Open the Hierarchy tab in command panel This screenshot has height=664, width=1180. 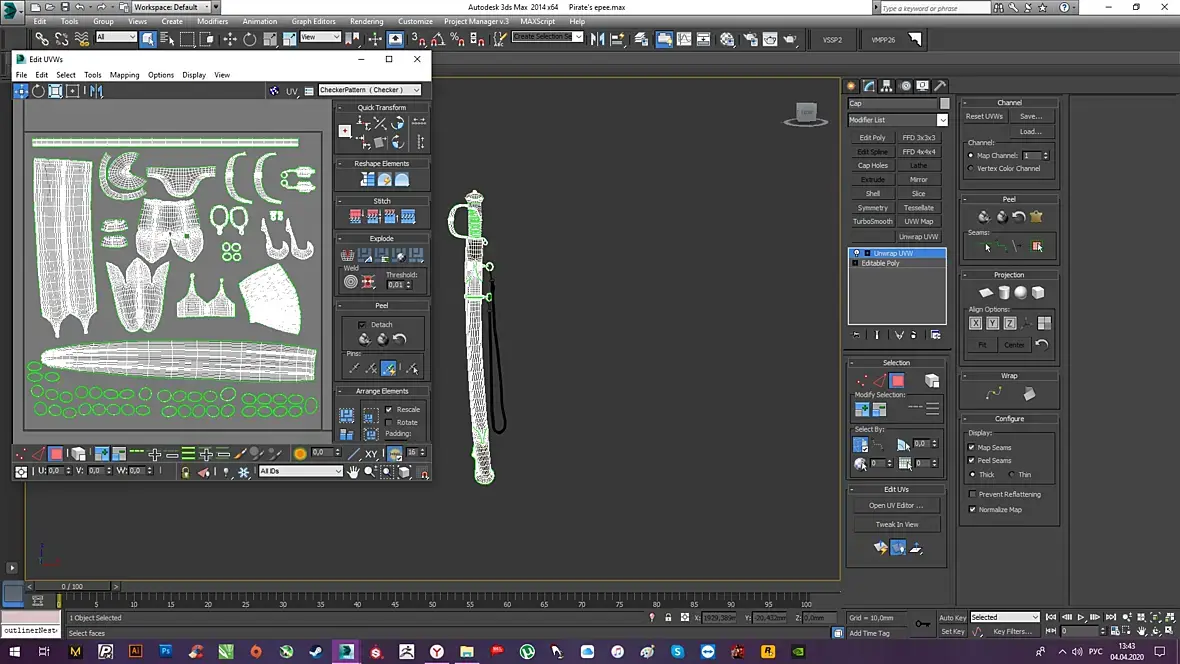click(887, 86)
